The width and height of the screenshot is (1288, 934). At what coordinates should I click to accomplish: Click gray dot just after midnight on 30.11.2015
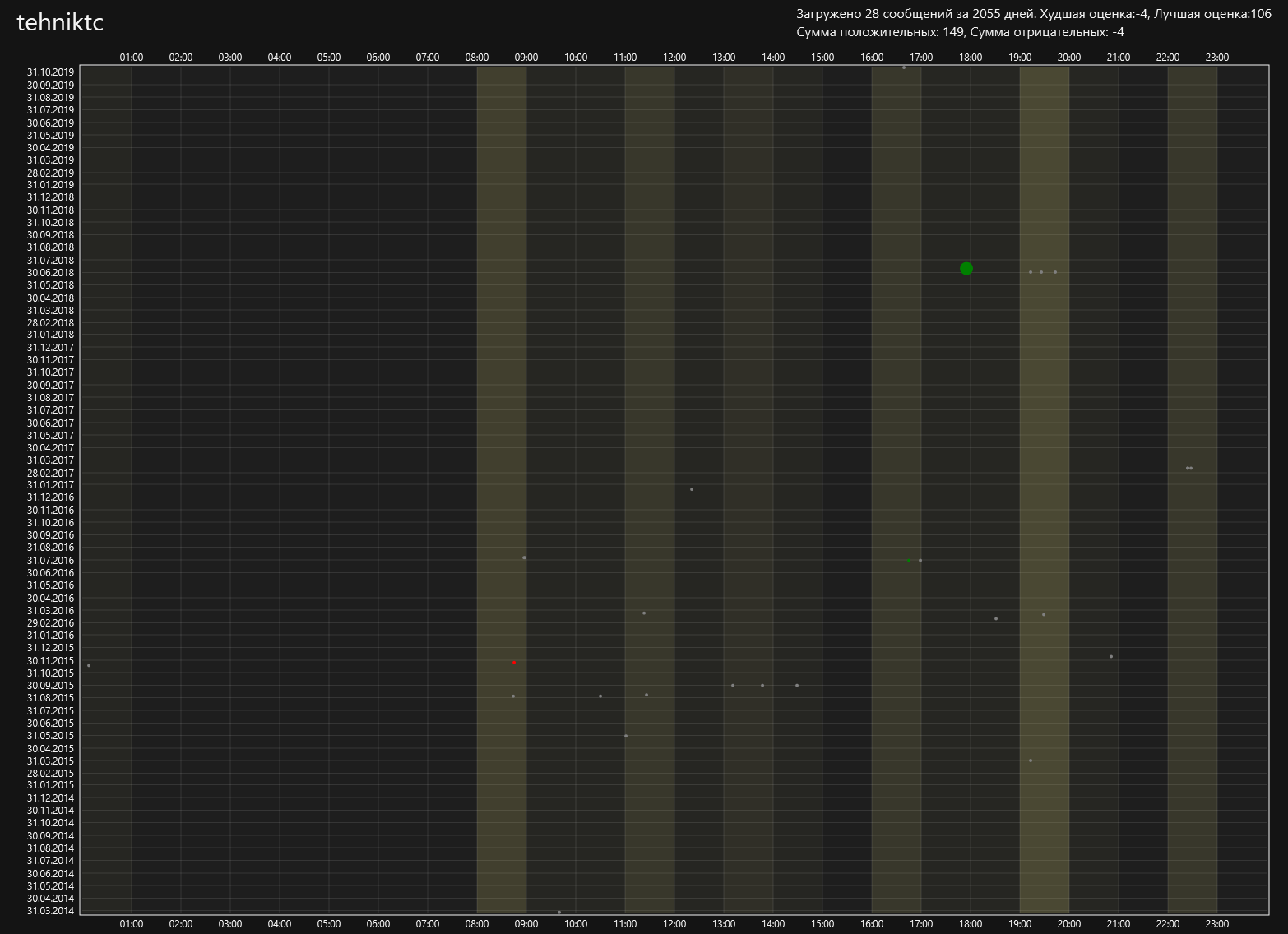pyautogui.click(x=89, y=665)
